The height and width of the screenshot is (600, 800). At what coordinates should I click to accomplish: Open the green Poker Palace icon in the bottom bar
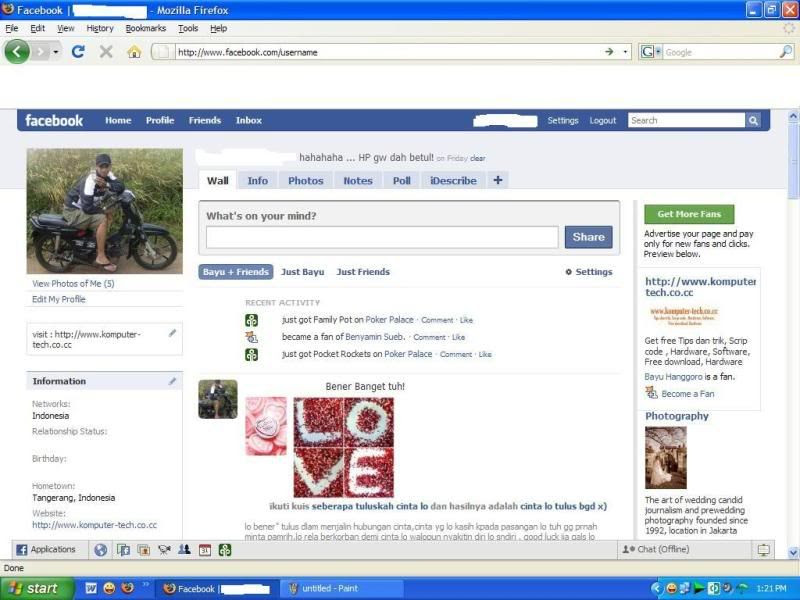(225, 549)
